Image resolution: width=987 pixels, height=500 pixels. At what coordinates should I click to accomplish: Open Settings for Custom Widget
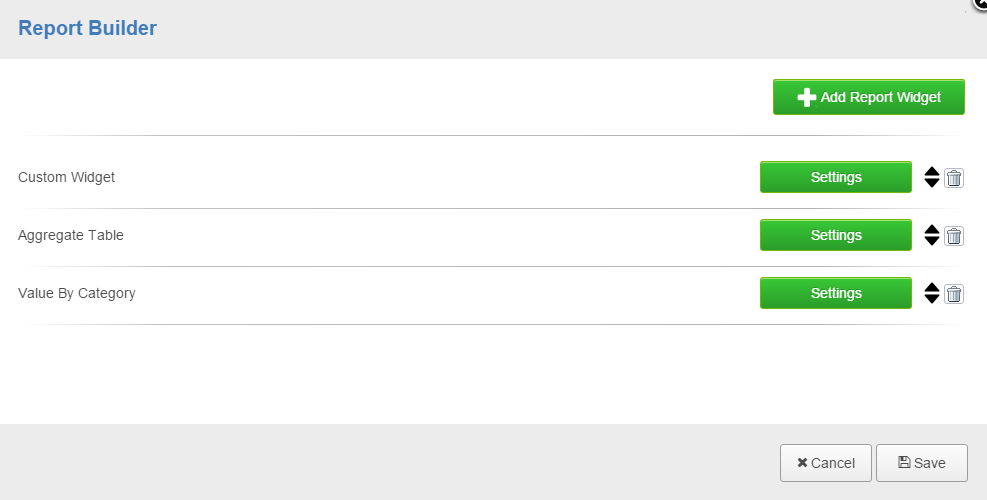(x=836, y=177)
